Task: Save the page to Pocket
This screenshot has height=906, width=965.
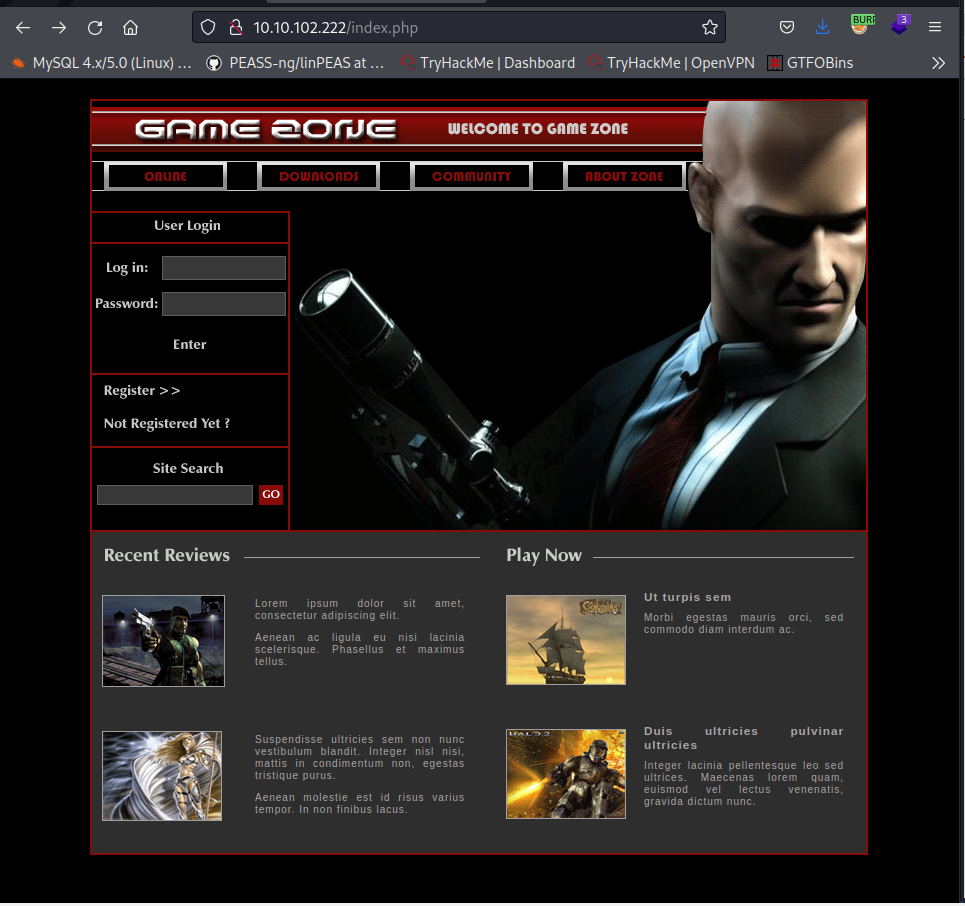Action: pos(786,27)
